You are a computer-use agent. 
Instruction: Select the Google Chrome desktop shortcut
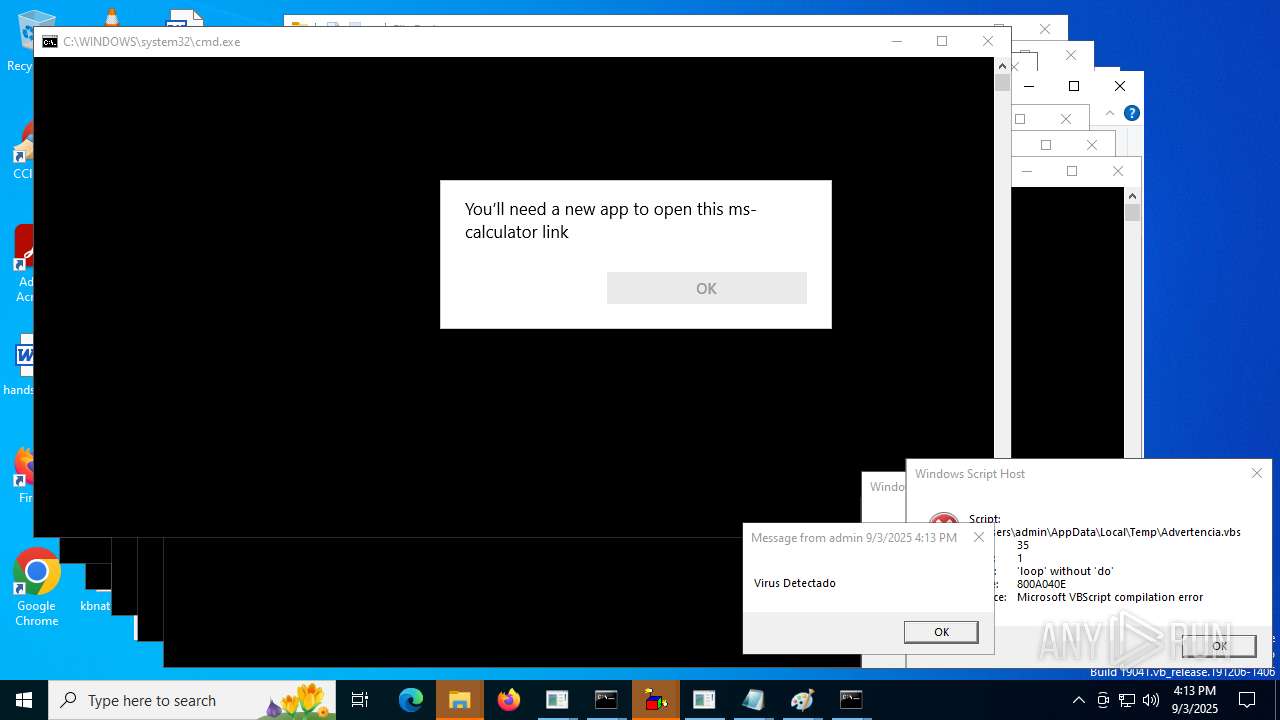36,588
